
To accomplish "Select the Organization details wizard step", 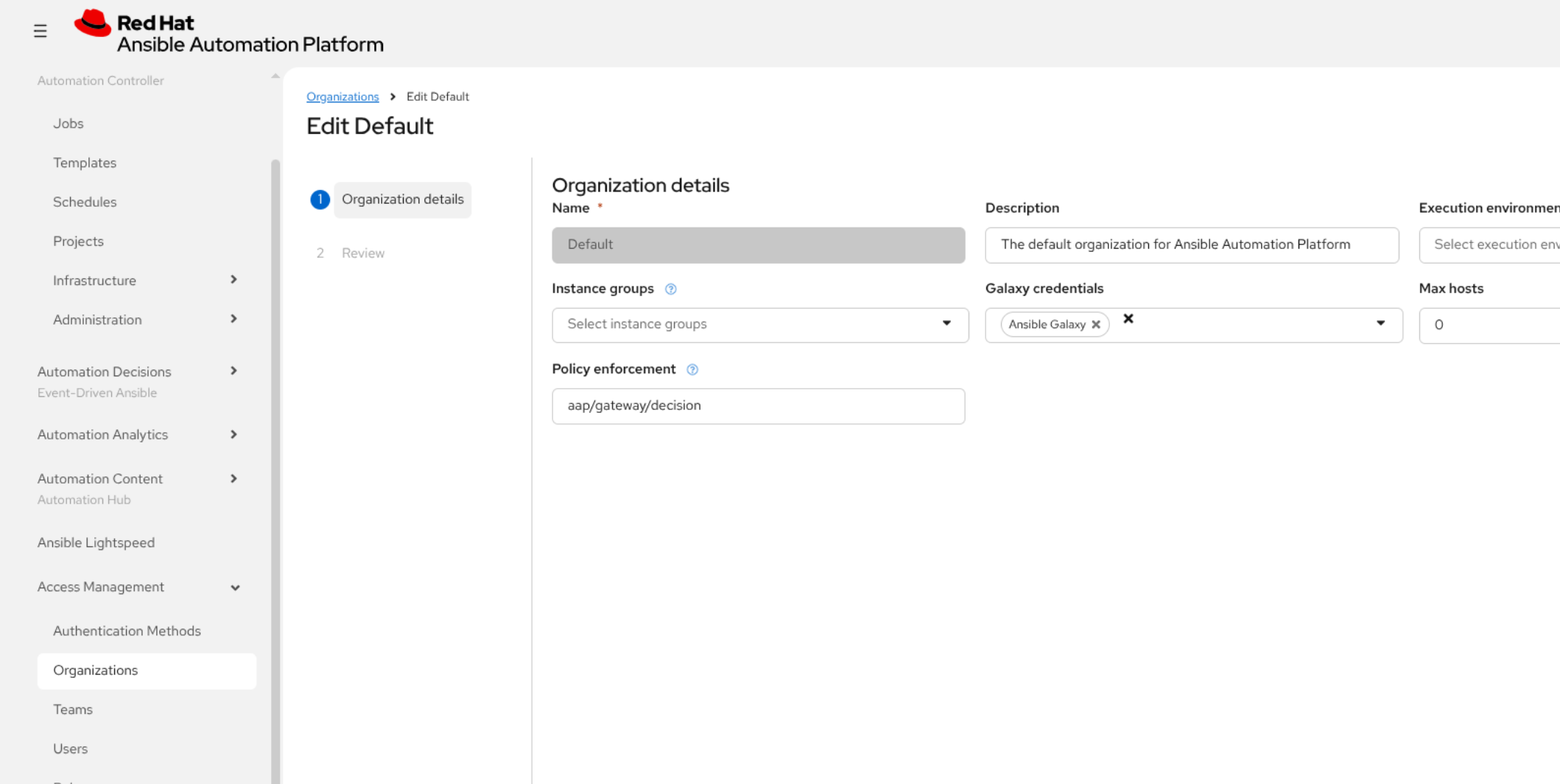I will click(402, 199).
